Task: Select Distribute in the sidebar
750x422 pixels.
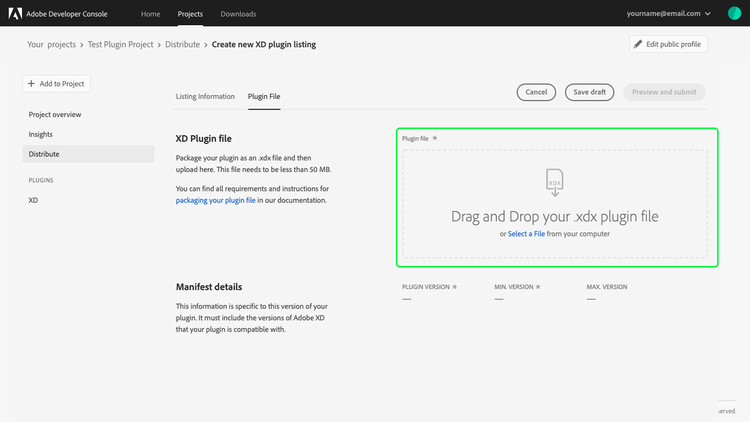Action: click(88, 154)
